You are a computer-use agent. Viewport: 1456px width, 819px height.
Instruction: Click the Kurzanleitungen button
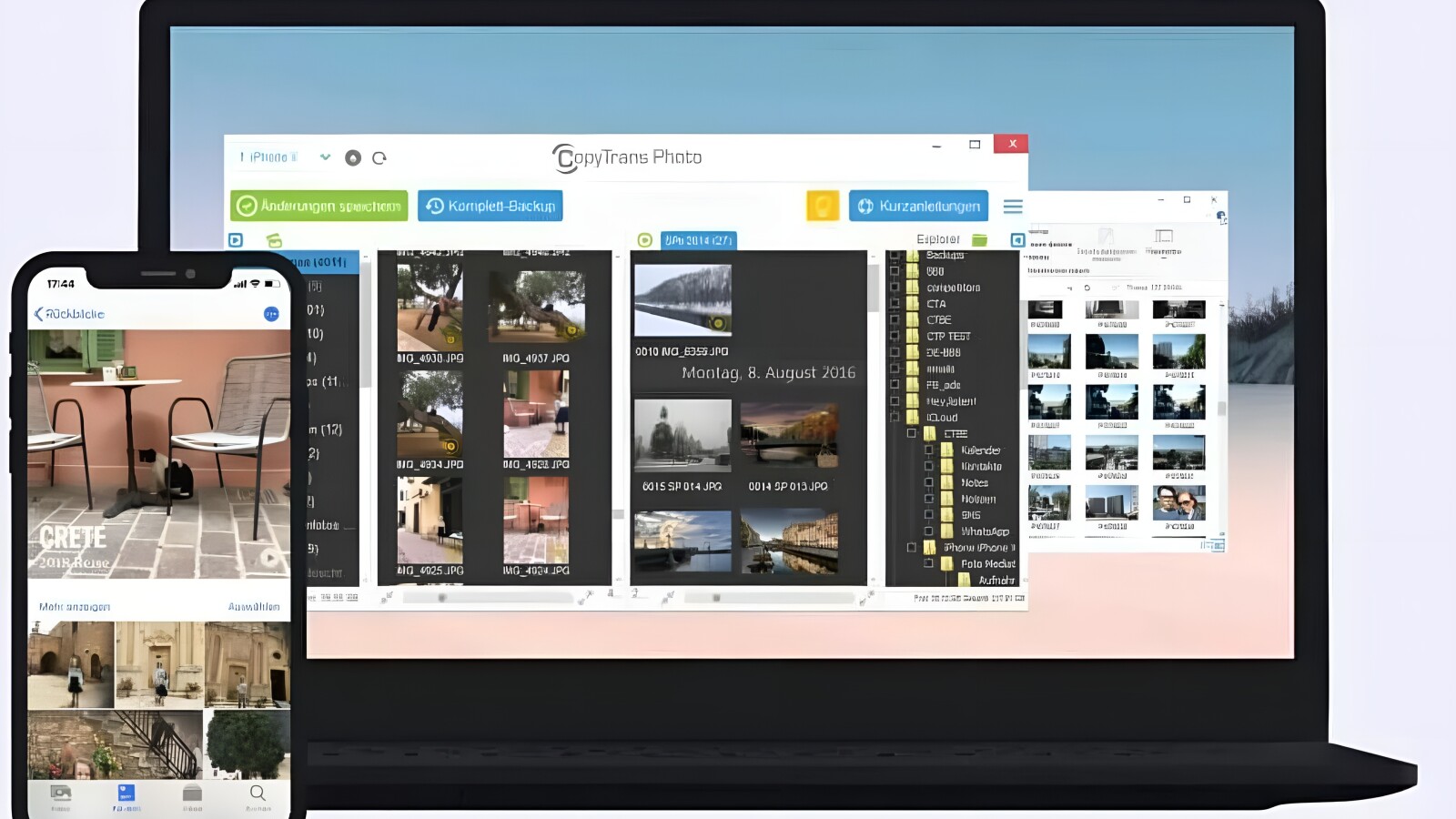919,206
